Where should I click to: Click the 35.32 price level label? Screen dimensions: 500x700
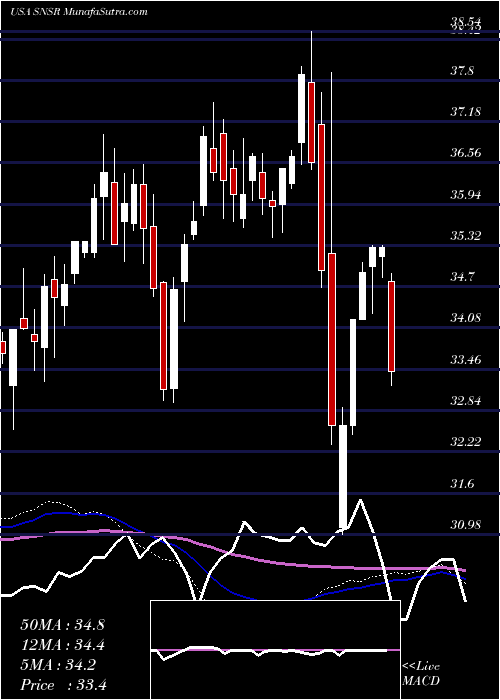coord(466,235)
